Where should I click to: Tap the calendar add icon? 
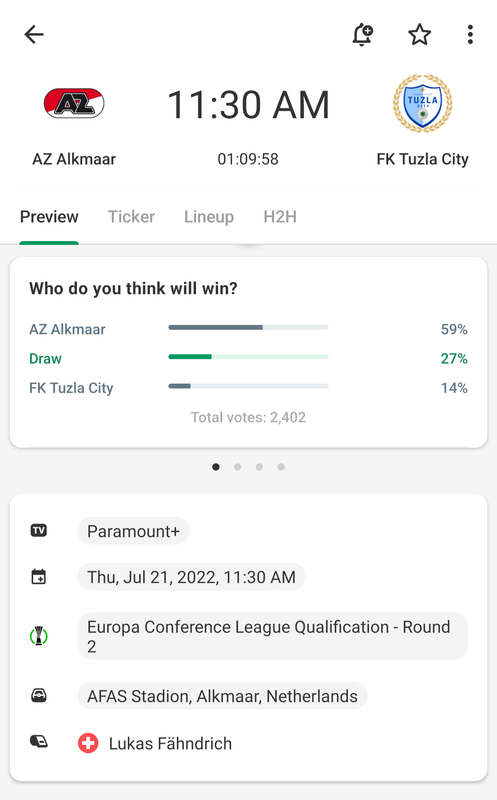(x=39, y=577)
